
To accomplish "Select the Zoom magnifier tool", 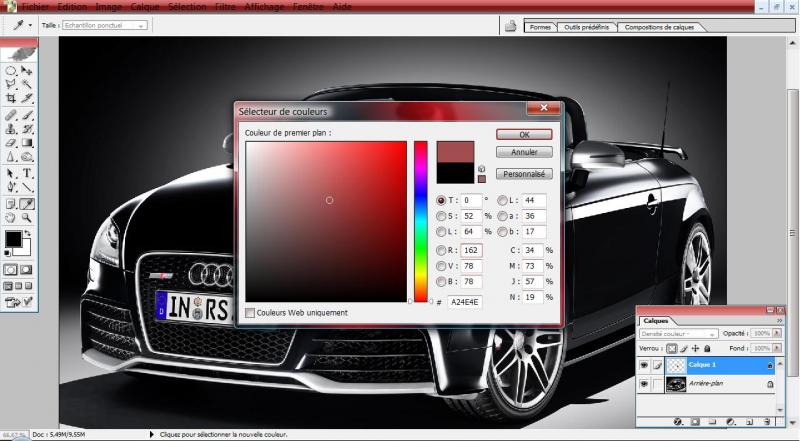I will pyautogui.click(x=27, y=218).
